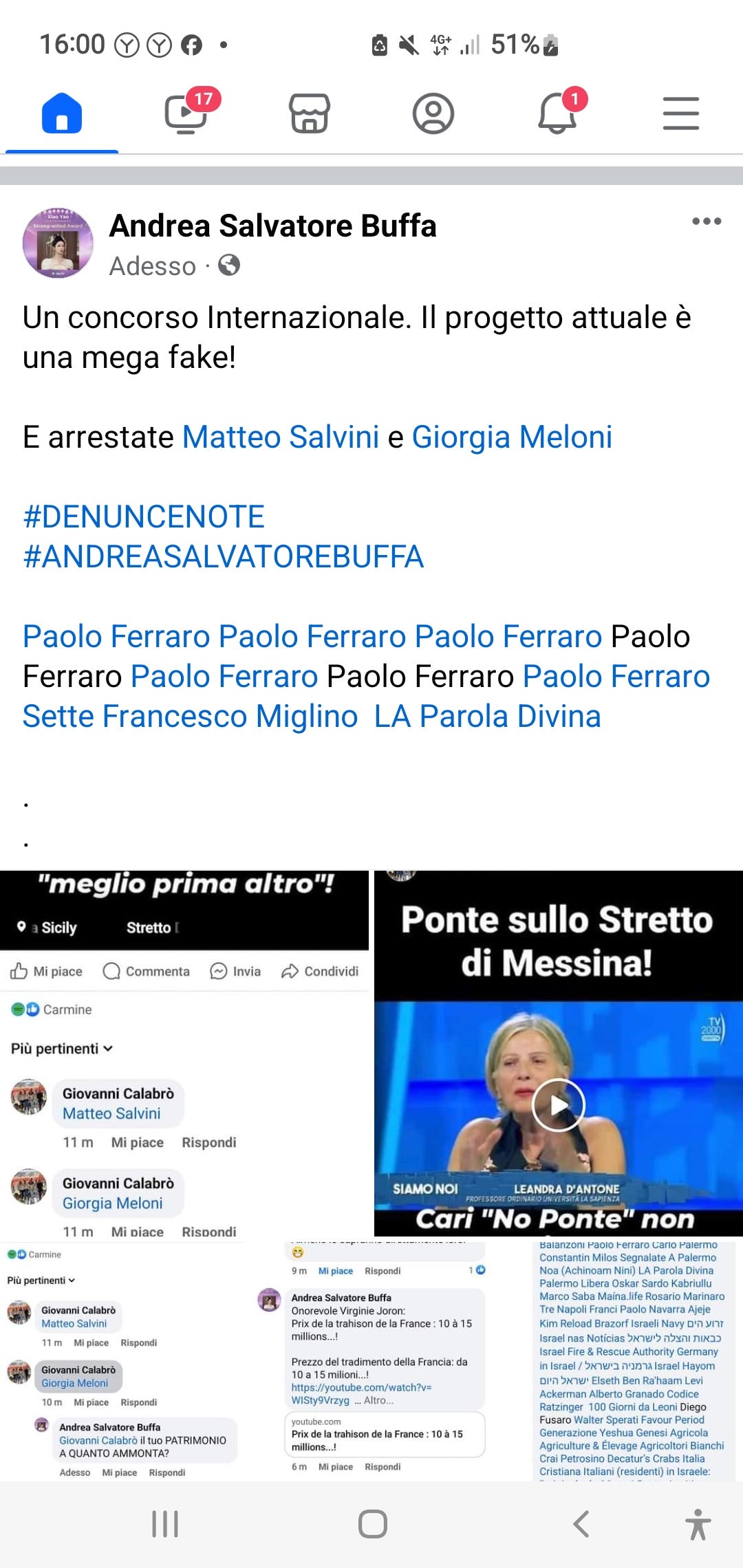Image resolution: width=743 pixels, height=1568 pixels.
Task: Open the three-dot post options menu
Action: click(x=707, y=221)
